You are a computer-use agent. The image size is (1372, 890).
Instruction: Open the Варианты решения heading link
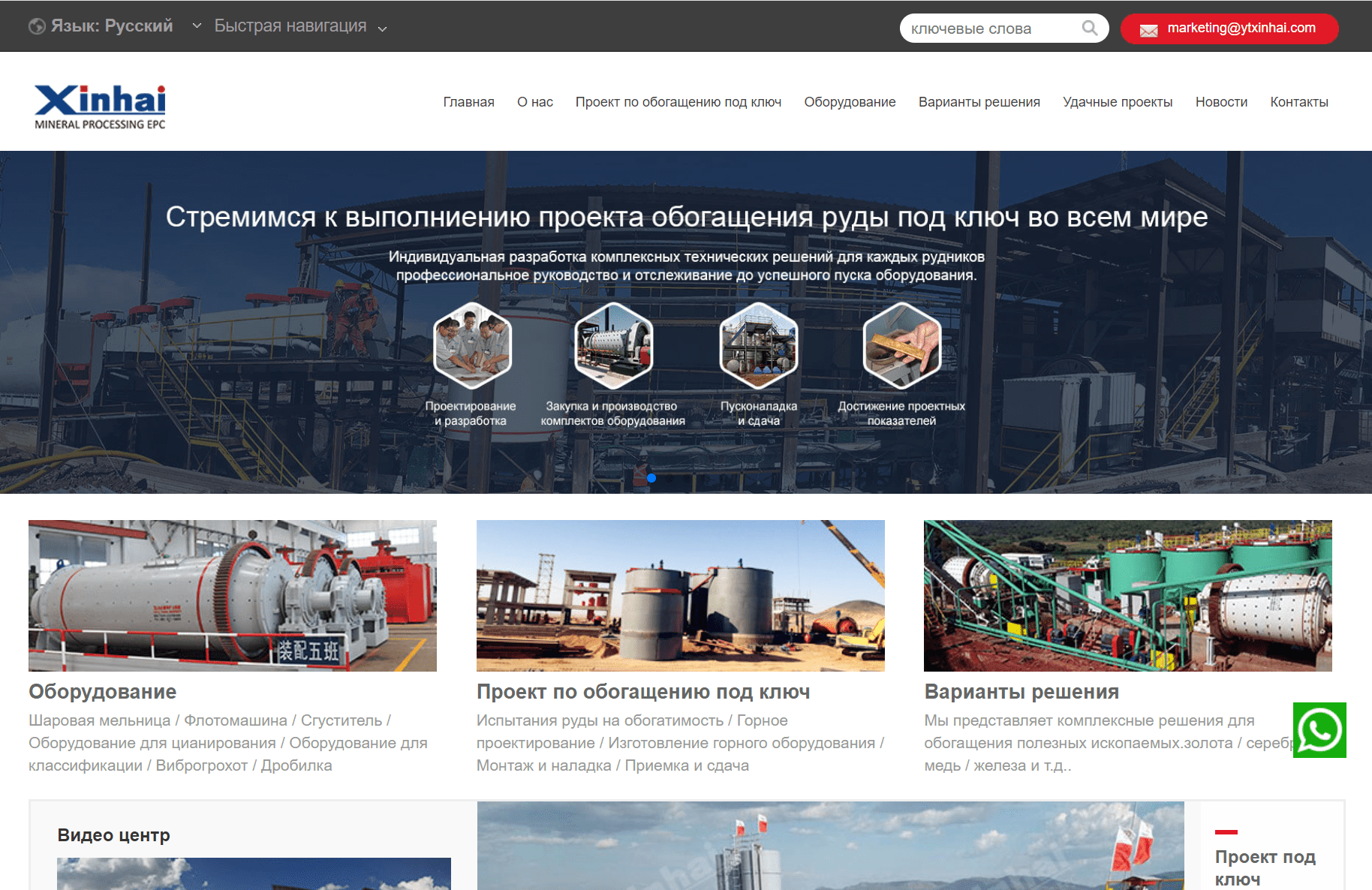[1021, 692]
